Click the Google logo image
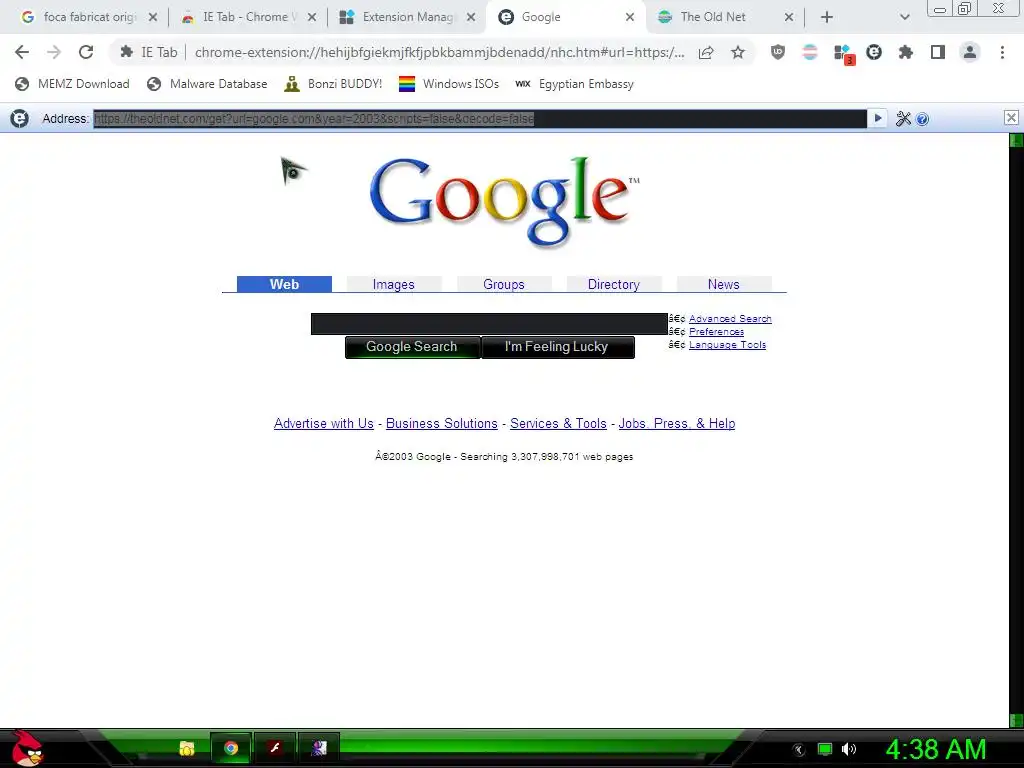The image size is (1024, 768). [x=504, y=202]
